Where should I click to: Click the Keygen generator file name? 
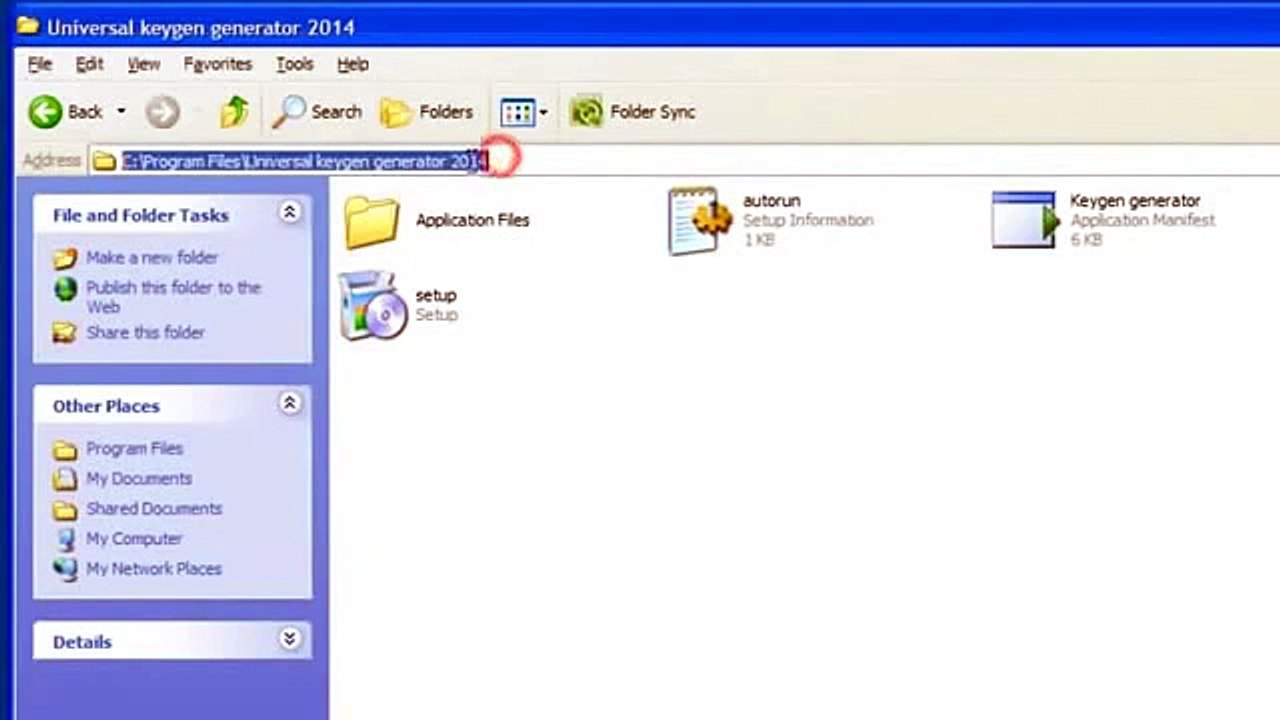coord(1135,201)
